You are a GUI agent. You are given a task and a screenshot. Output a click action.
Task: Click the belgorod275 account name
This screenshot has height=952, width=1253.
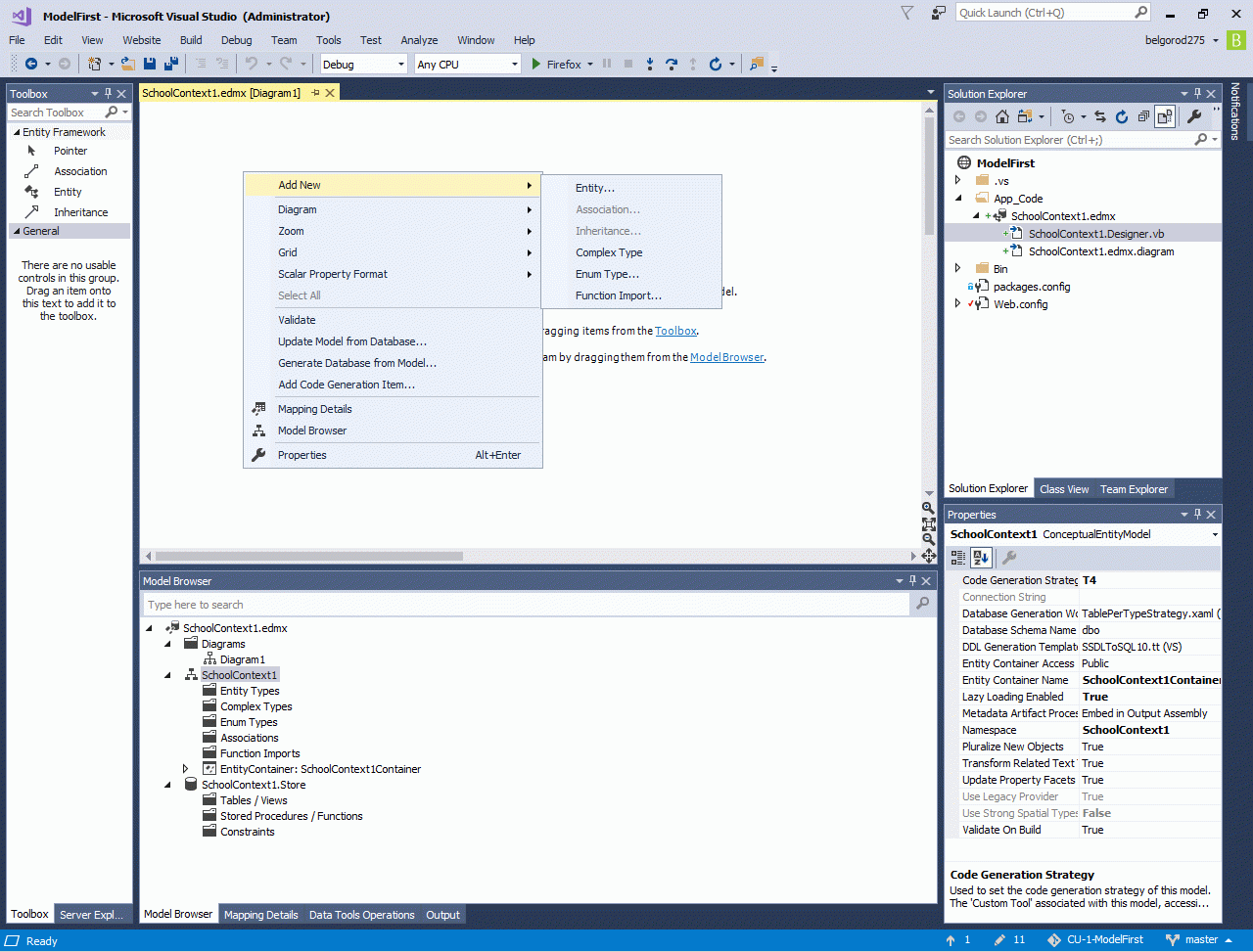pos(1177,40)
